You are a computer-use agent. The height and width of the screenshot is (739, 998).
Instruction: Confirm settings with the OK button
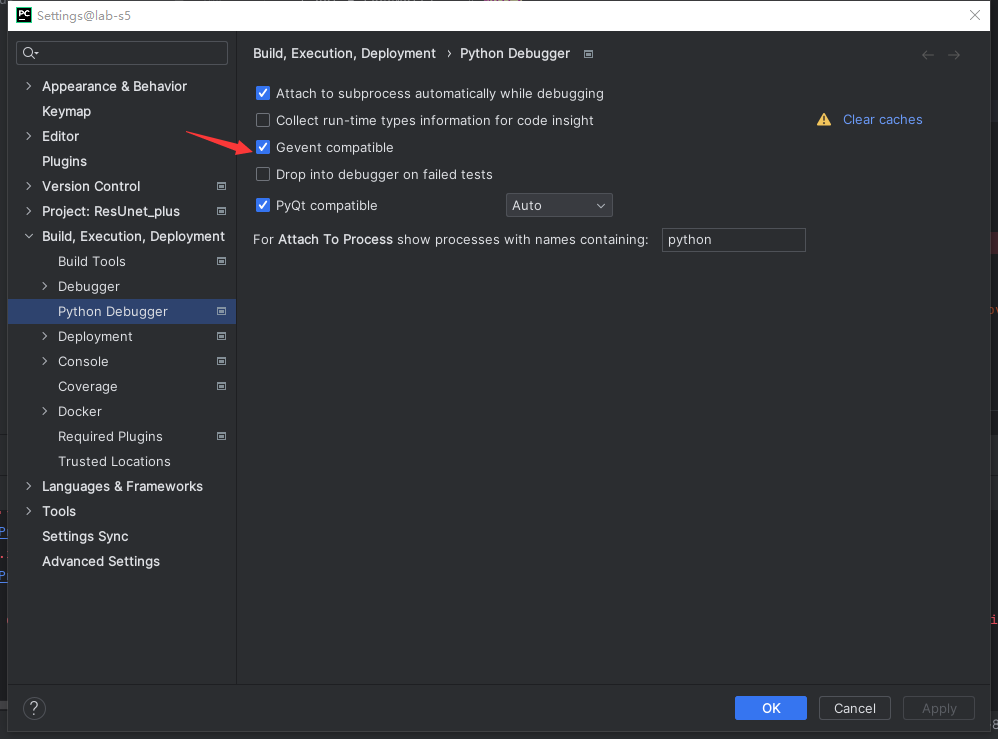[x=771, y=708]
